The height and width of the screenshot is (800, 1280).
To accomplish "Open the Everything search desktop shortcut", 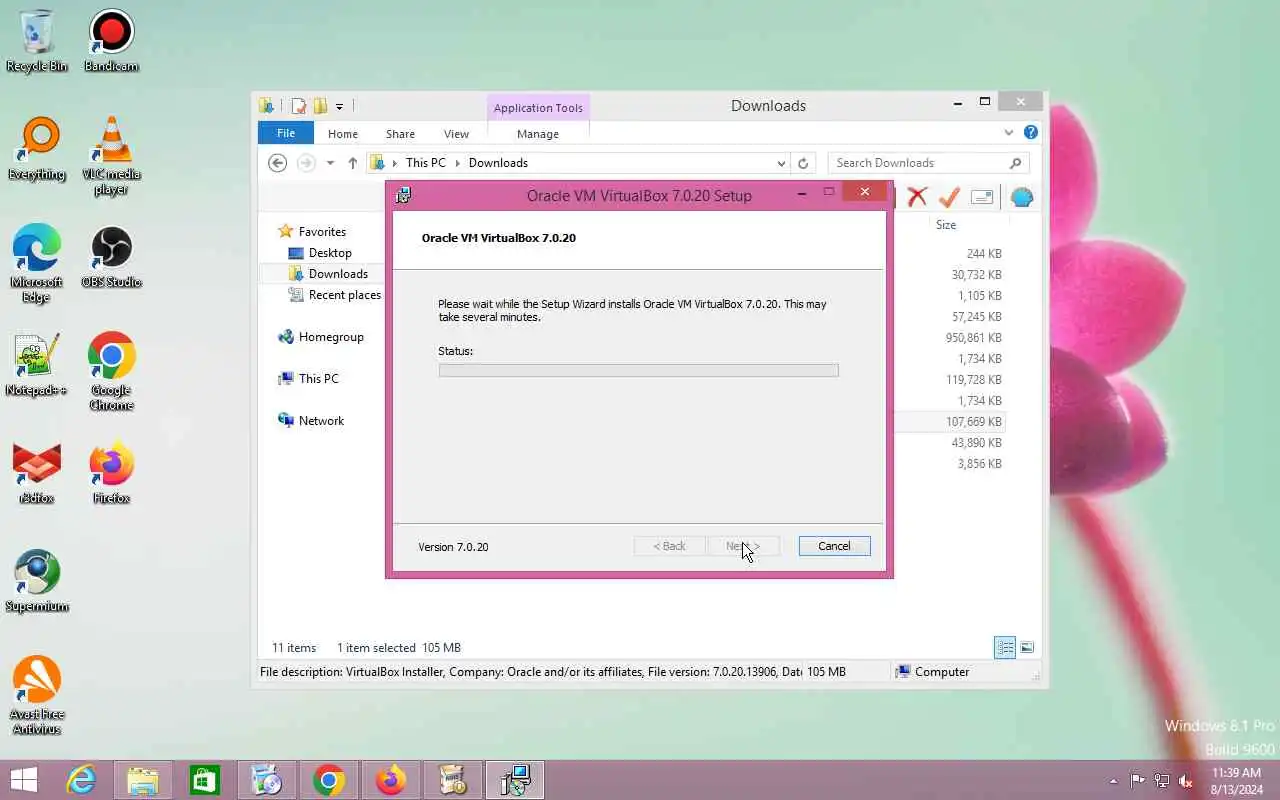I will pyautogui.click(x=37, y=148).
